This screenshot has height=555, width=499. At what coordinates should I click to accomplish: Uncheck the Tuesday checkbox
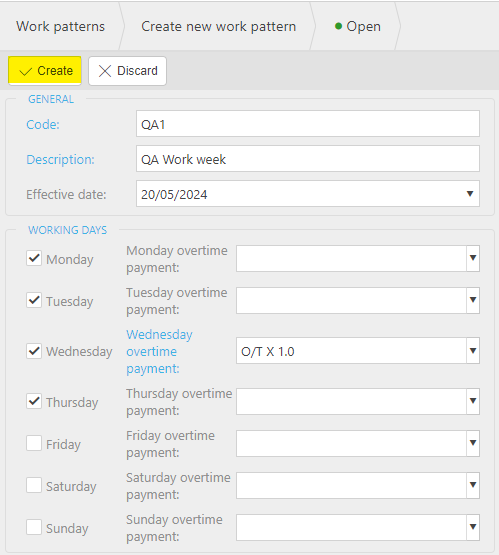coord(34,300)
